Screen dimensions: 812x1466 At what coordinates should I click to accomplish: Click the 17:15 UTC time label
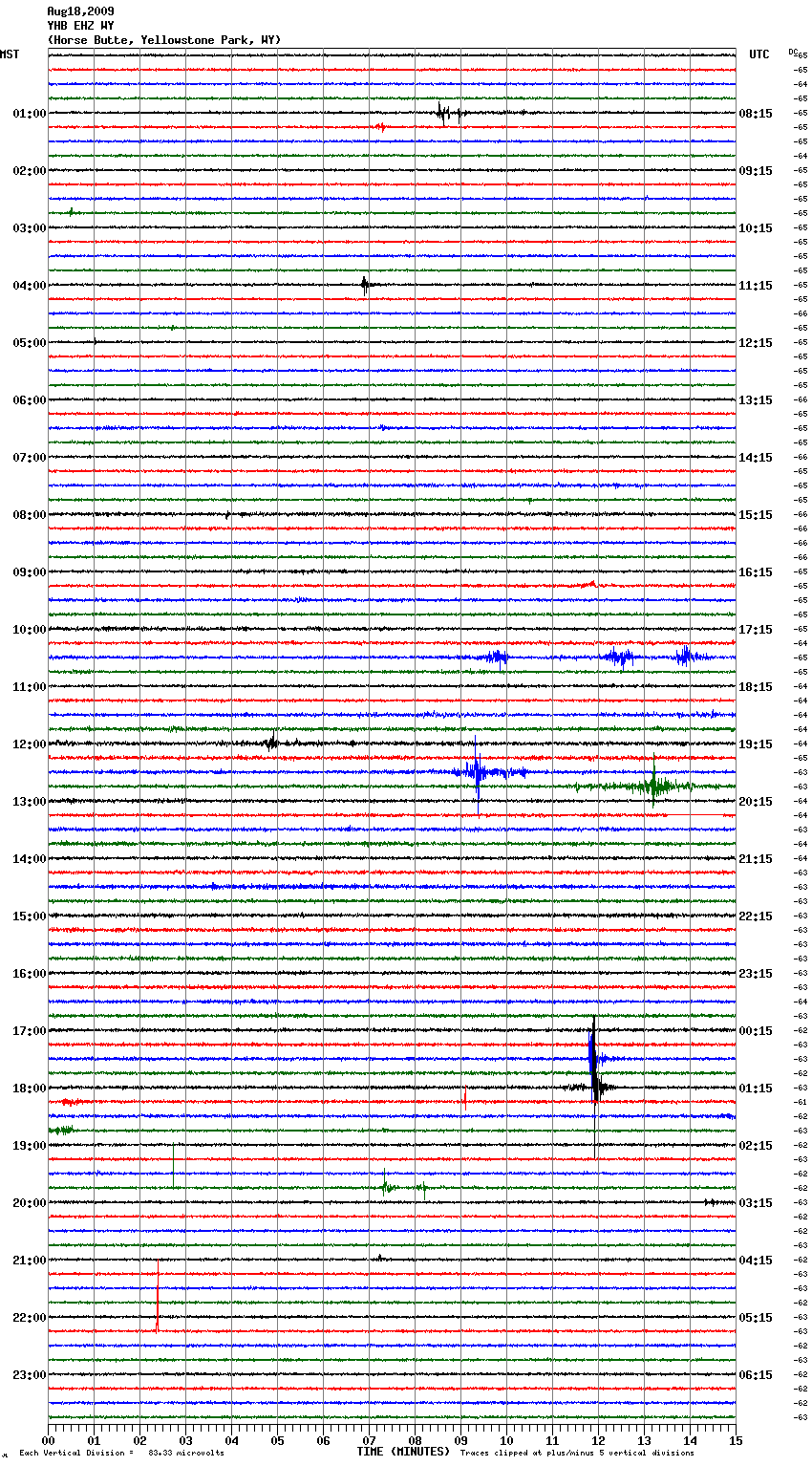point(756,630)
